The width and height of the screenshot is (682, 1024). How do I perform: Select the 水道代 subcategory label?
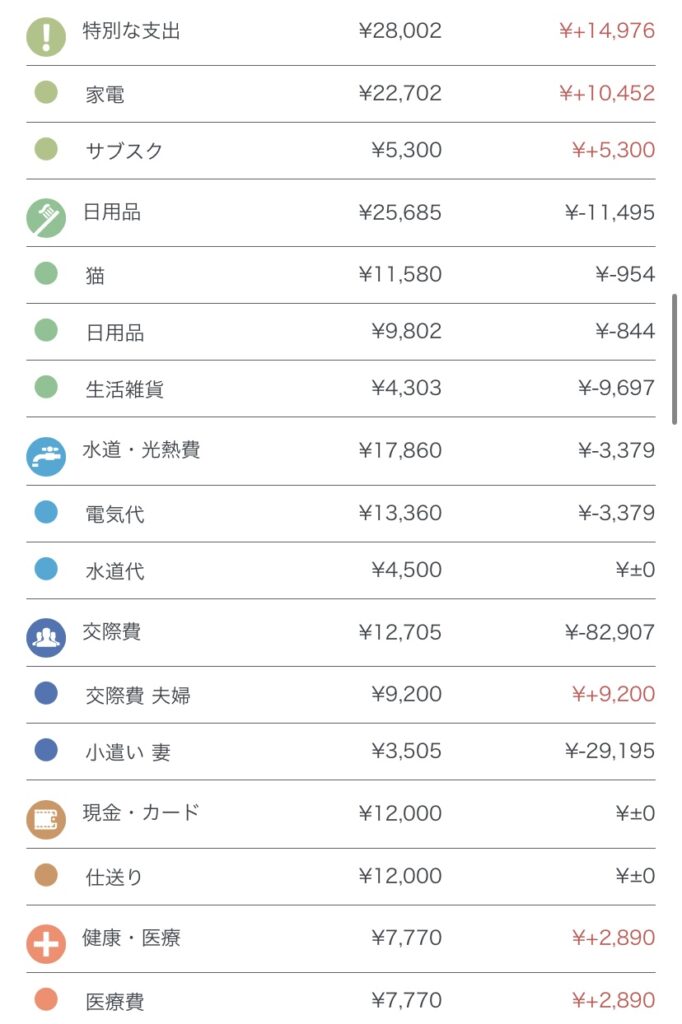(115, 571)
